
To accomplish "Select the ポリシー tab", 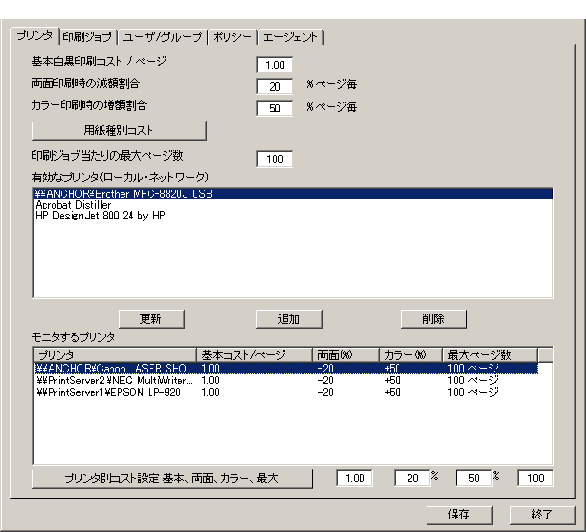I will click(232, 37).
